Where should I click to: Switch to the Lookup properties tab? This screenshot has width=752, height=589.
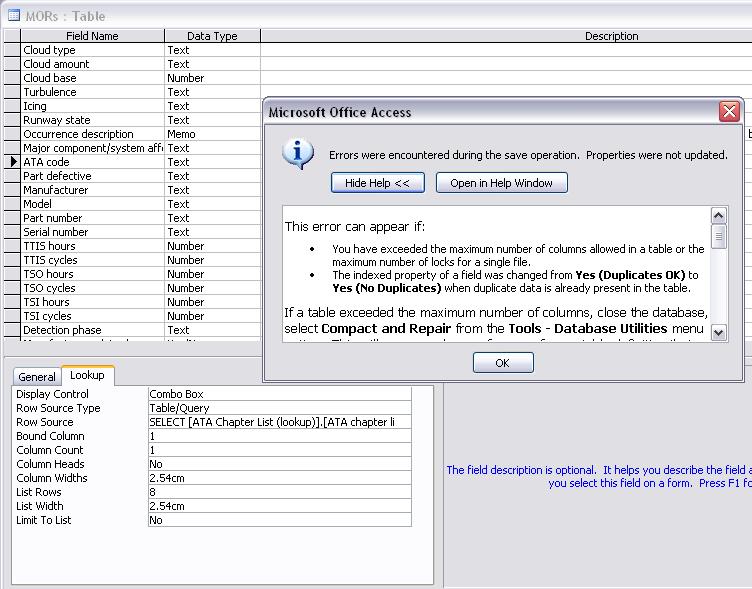87,375
